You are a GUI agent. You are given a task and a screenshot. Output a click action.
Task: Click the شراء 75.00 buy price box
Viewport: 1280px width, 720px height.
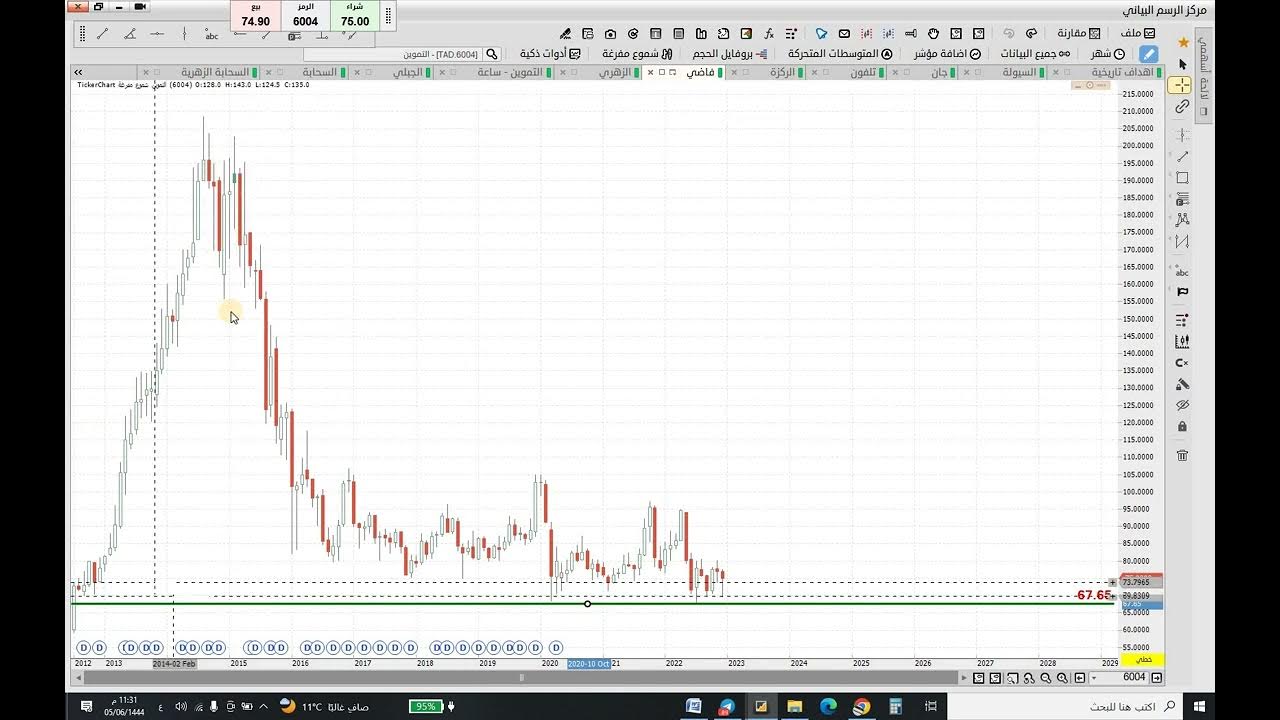tap(355, 15)
